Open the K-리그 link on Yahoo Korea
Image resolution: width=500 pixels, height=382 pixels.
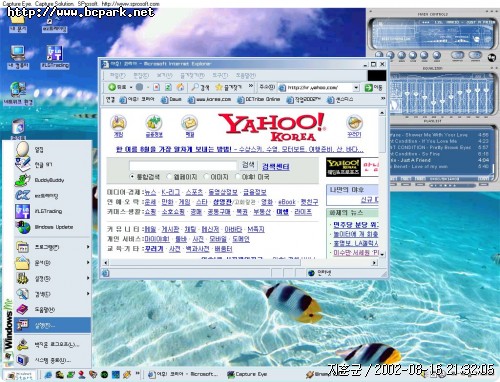[171, 192]
